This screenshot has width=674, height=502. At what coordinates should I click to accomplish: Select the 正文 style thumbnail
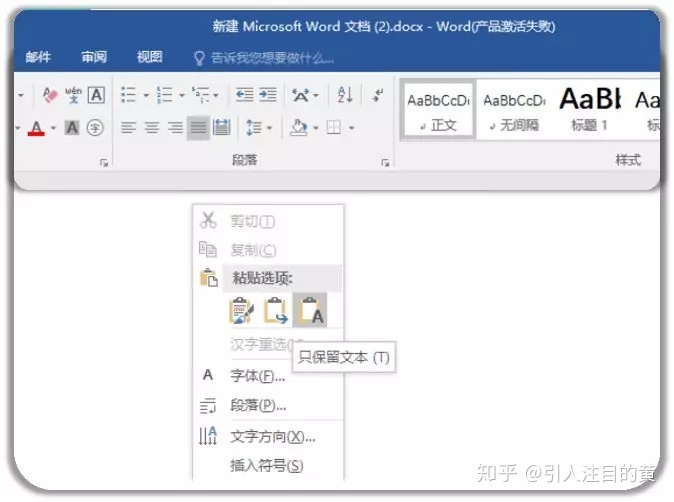coord(438,110)
